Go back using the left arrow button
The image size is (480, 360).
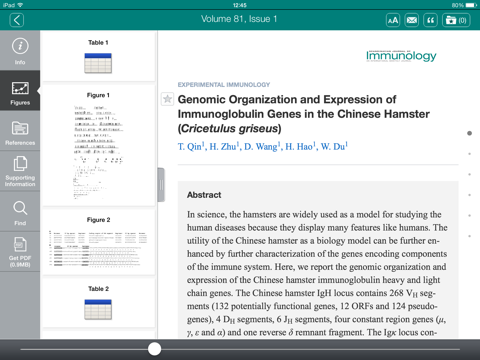click(17, 20)
